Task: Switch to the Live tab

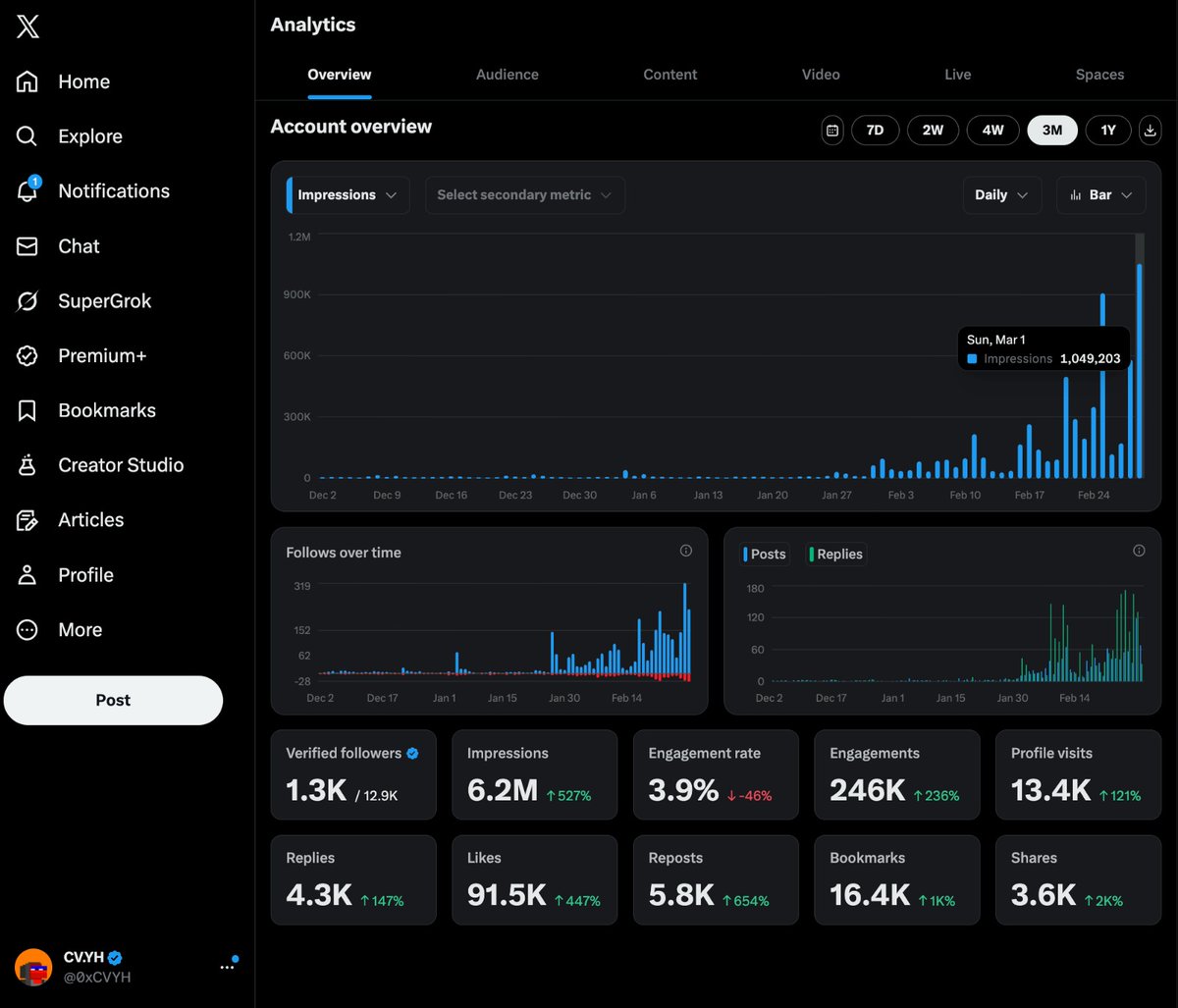Action: pyautogui.click(x=958, y=75)
